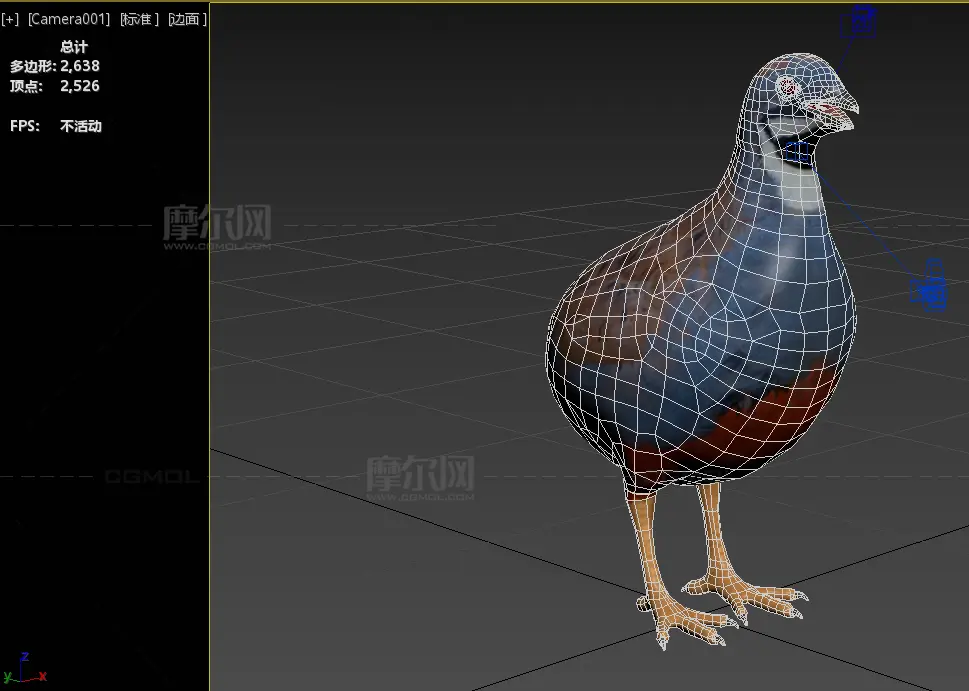Open the 边面 edged faces display menu
The height and width of the screenshot is (691, 969).
point(187,19)
